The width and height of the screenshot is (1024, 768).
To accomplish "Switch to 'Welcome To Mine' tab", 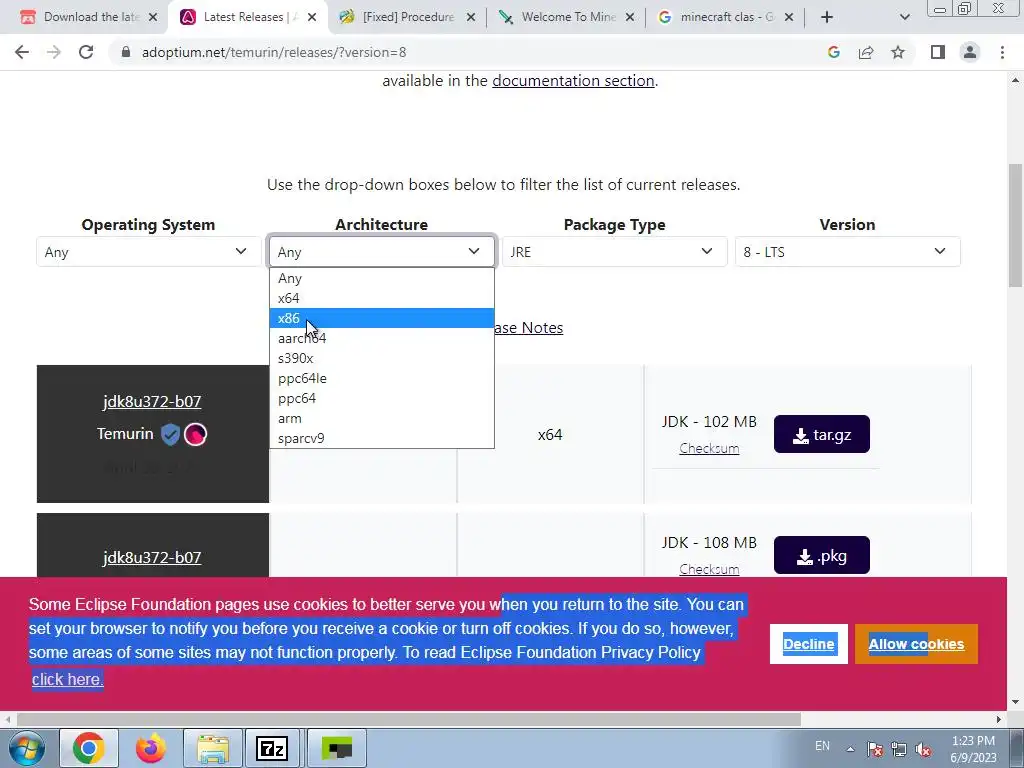I will pyautogui.click(x=566, y=17).
